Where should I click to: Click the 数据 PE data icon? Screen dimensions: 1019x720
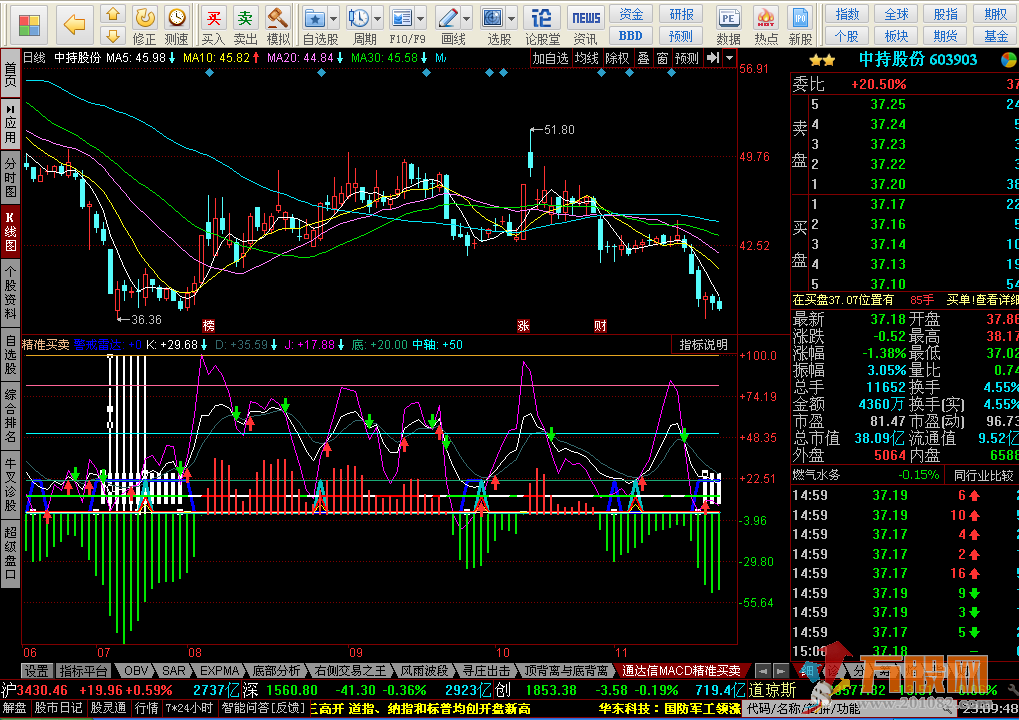pyautogui.click(x=729, y=18)
